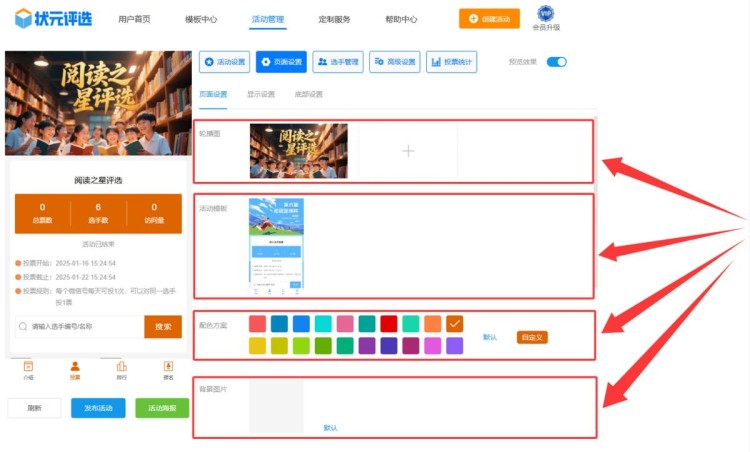Open 投票统计 vote statistics
This screenshot has width=750, height=452.
coord(451,62)
